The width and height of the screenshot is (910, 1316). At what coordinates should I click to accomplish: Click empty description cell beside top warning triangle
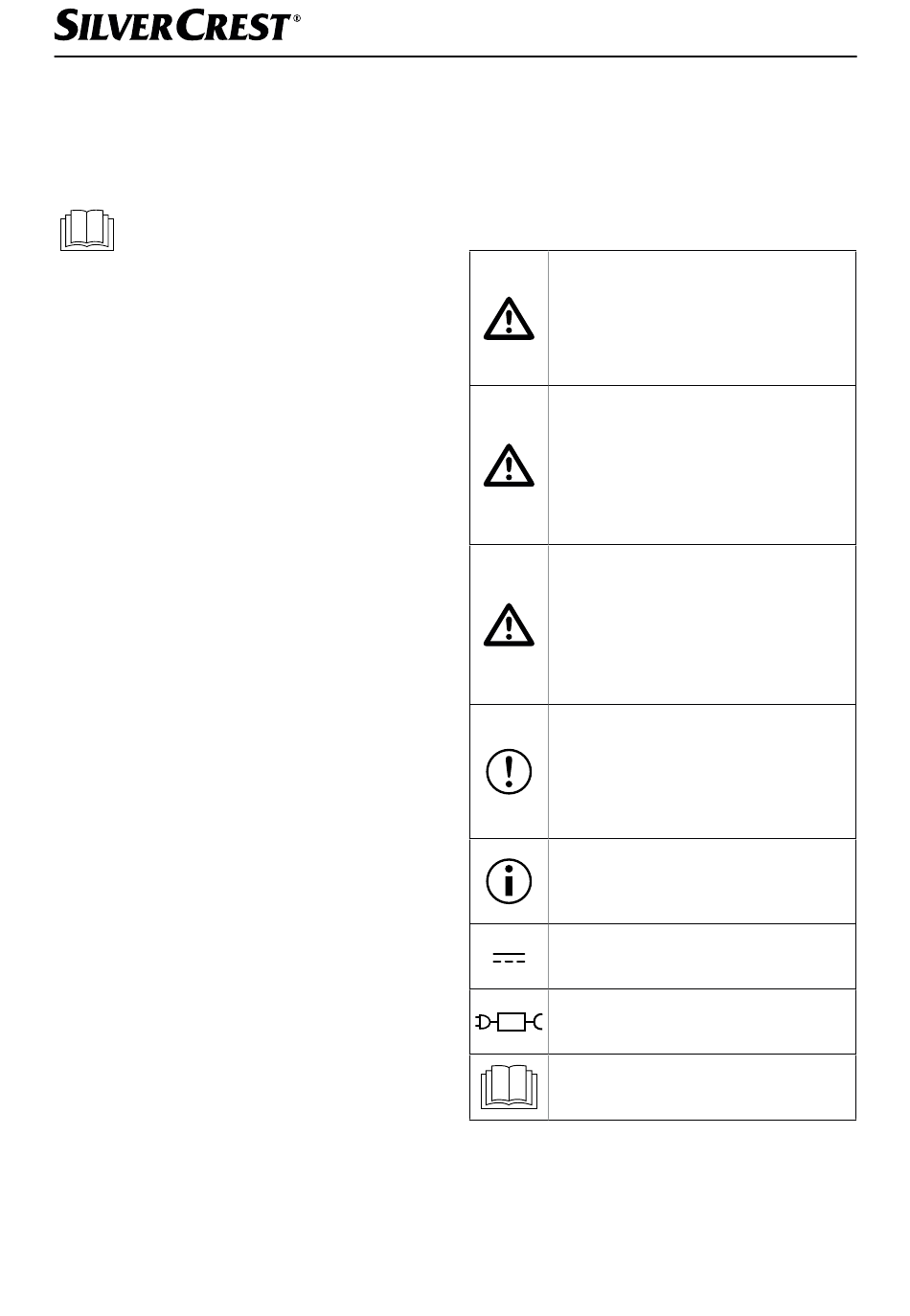(701, 318)
